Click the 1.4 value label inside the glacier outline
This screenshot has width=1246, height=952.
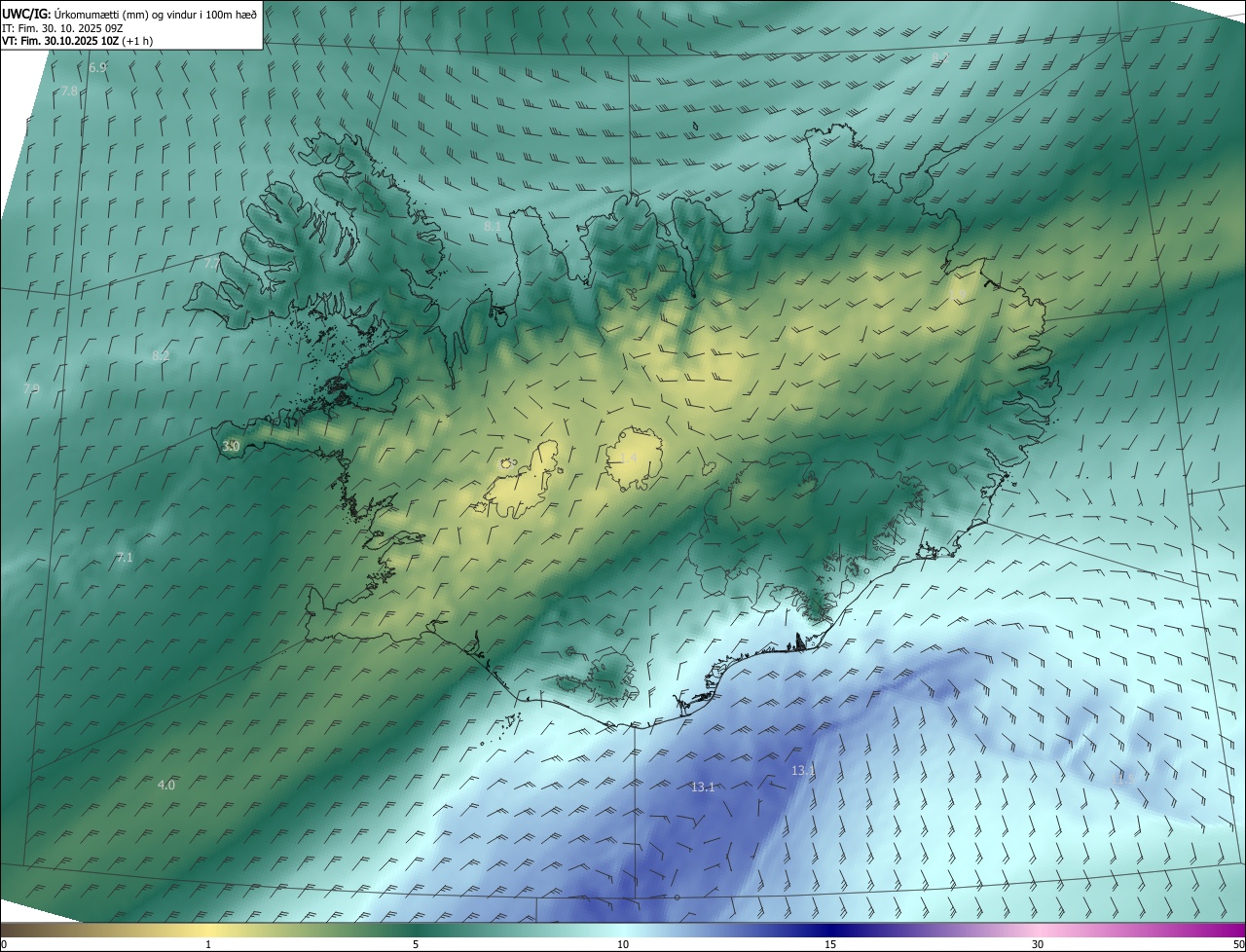point(628,458)
